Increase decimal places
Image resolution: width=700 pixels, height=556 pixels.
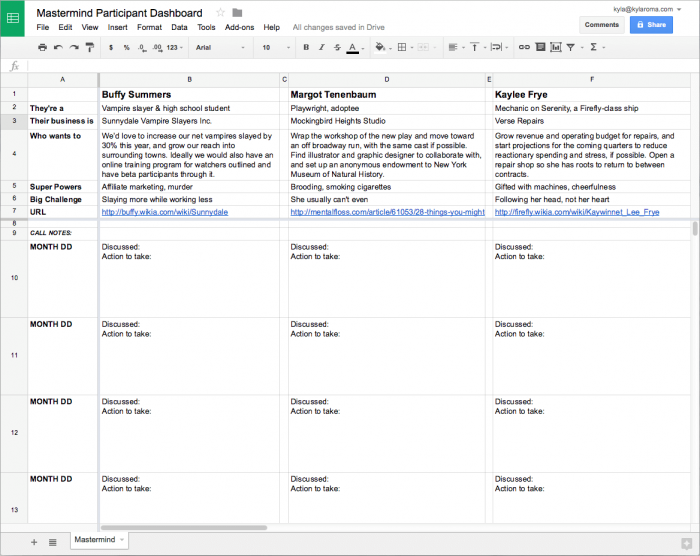click(157, 47)
